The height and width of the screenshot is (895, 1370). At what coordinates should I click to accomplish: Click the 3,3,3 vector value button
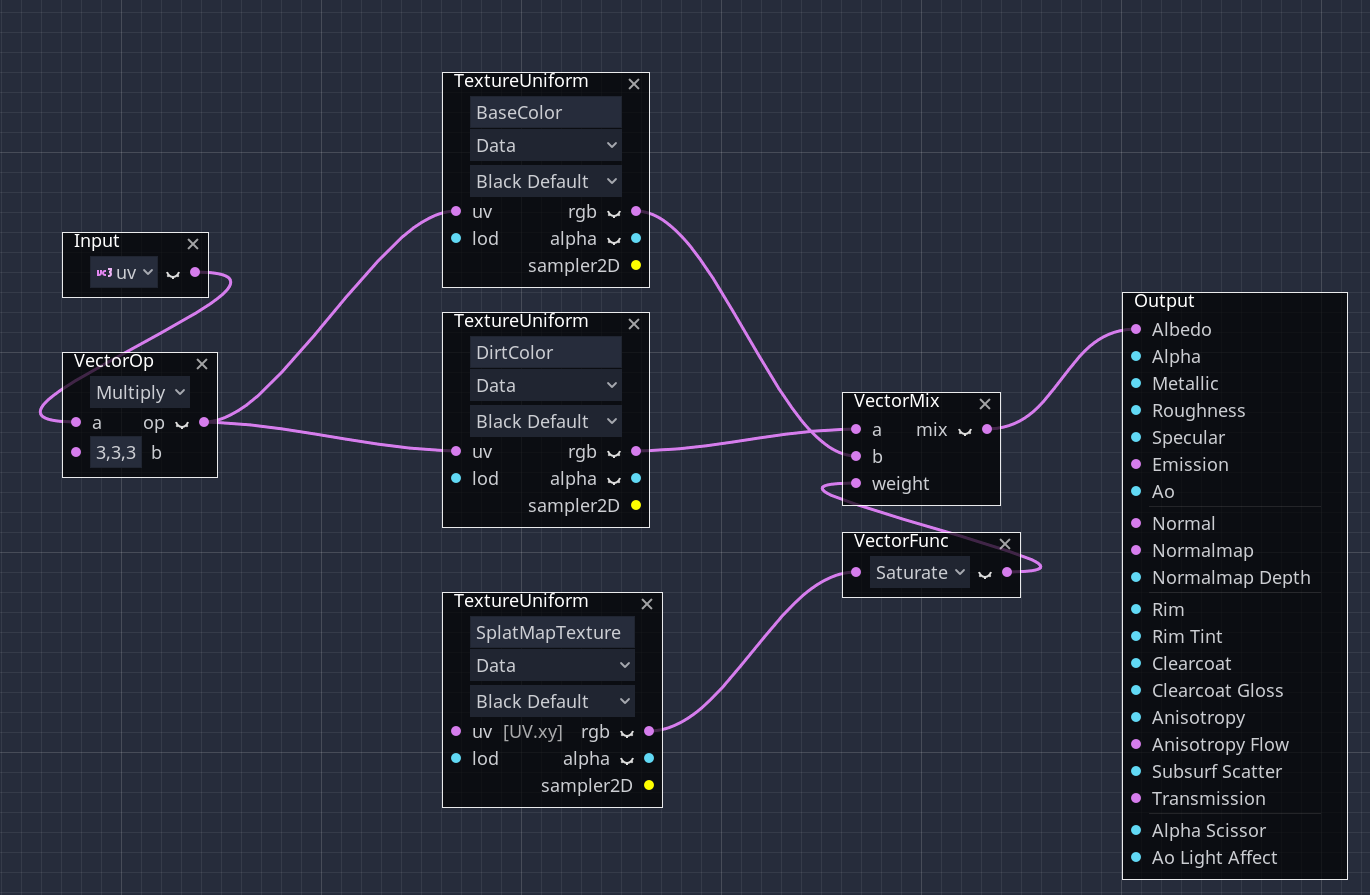click(x=115, y=453)
